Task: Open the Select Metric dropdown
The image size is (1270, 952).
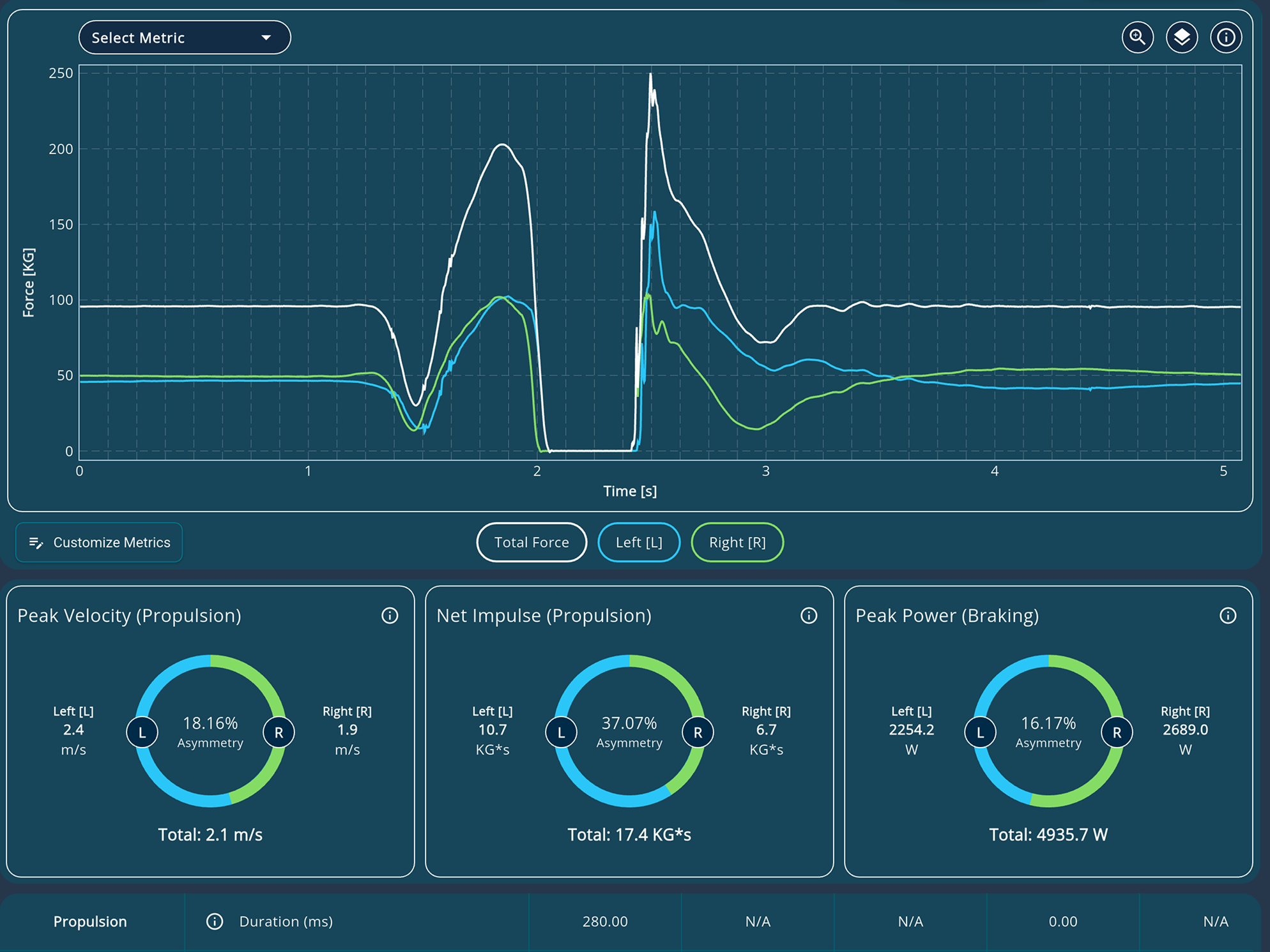Action: click(185, 38)
